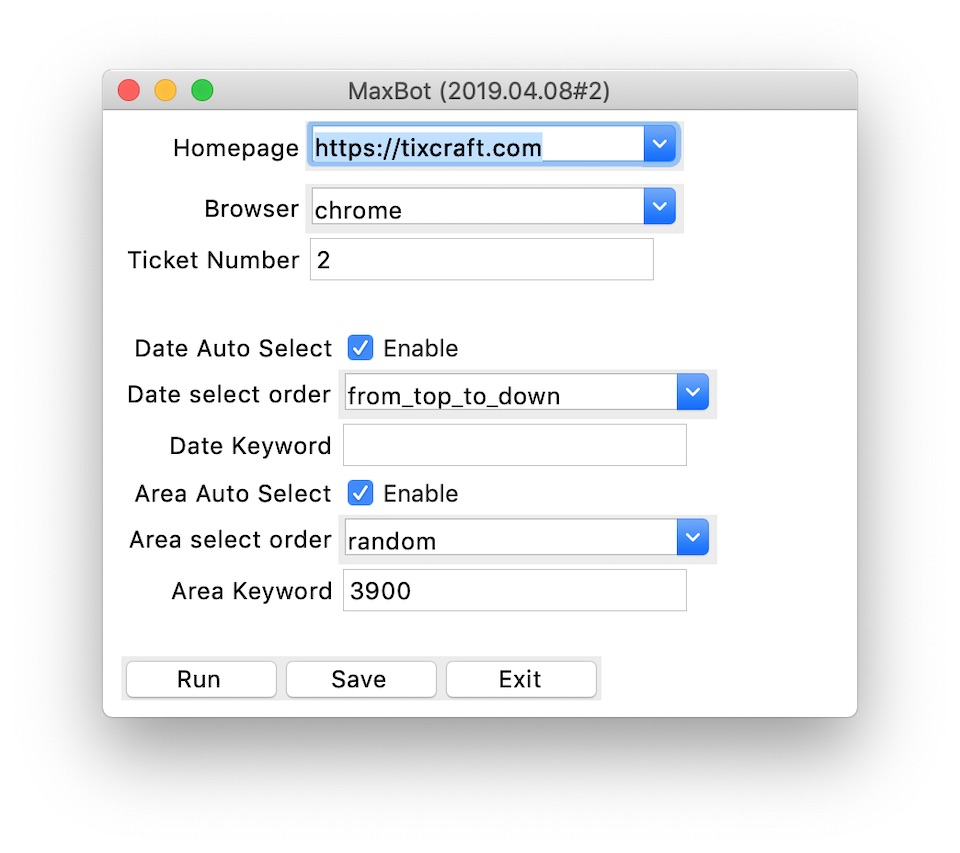
Task: Click the MaxBot title bar text
Action: pyautogui.click(x=479, y=91)
